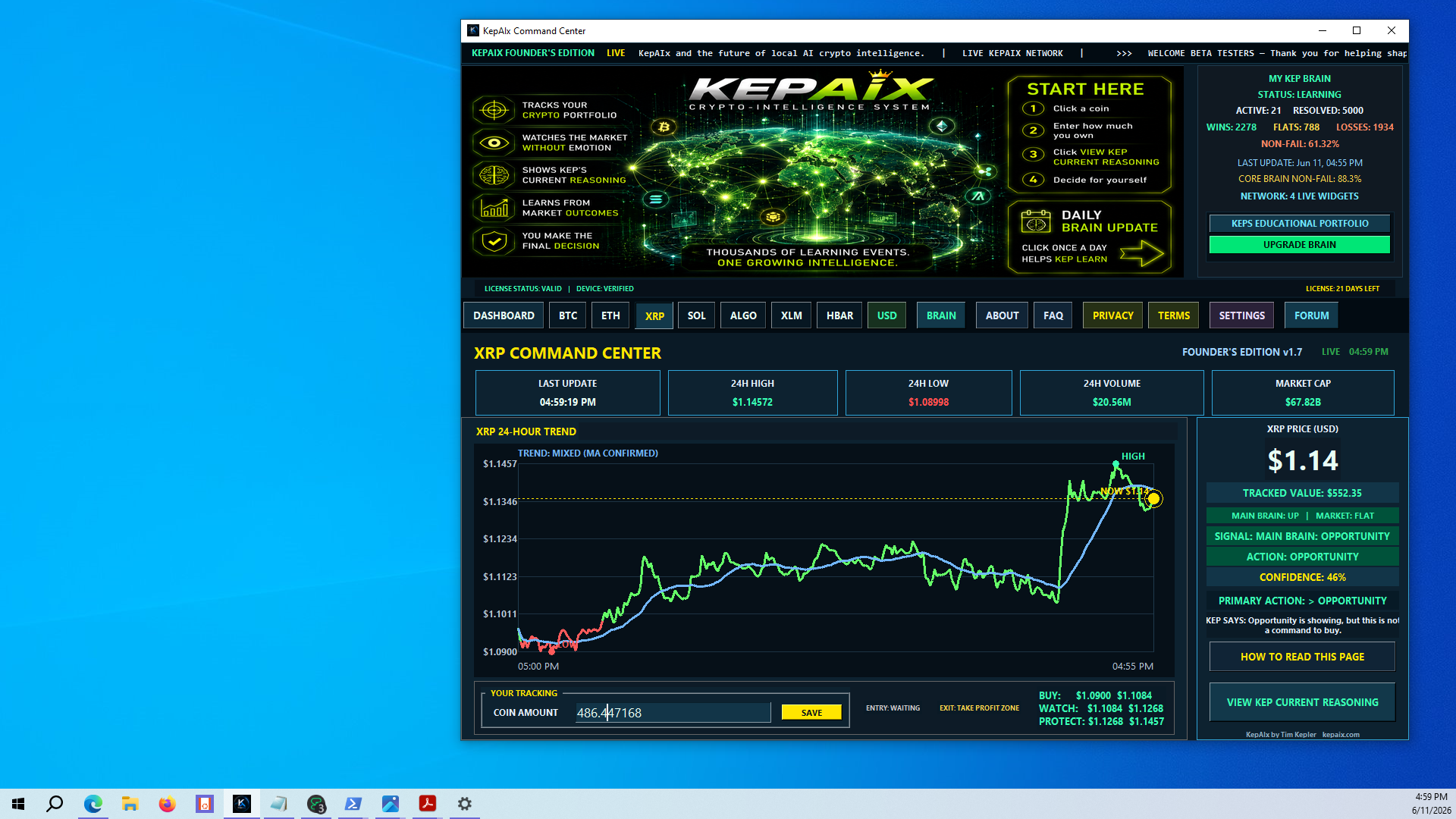1456x819 pixels.
Task: Open the DASHBOARD tab
Action: (x=504, y=315)
